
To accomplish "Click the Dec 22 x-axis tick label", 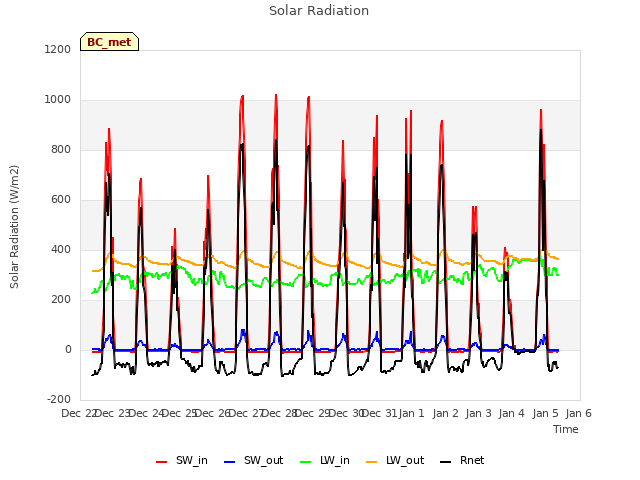I will pyautogui.click(x=79, y=413).
